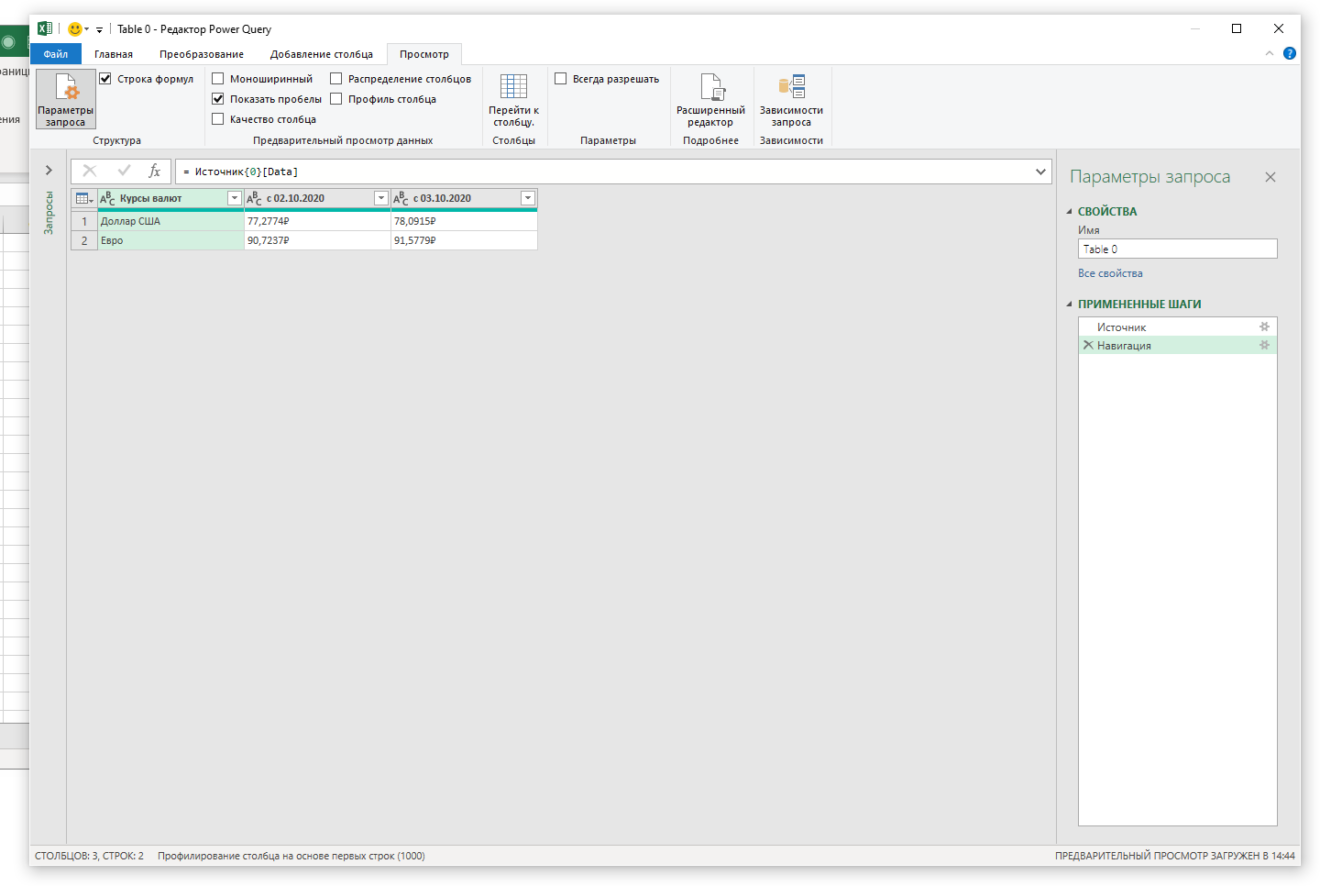This screenshot has height=886, width=1320.
Task: Send feedback via smiley face icon
Action: click(x=75, y=29)
